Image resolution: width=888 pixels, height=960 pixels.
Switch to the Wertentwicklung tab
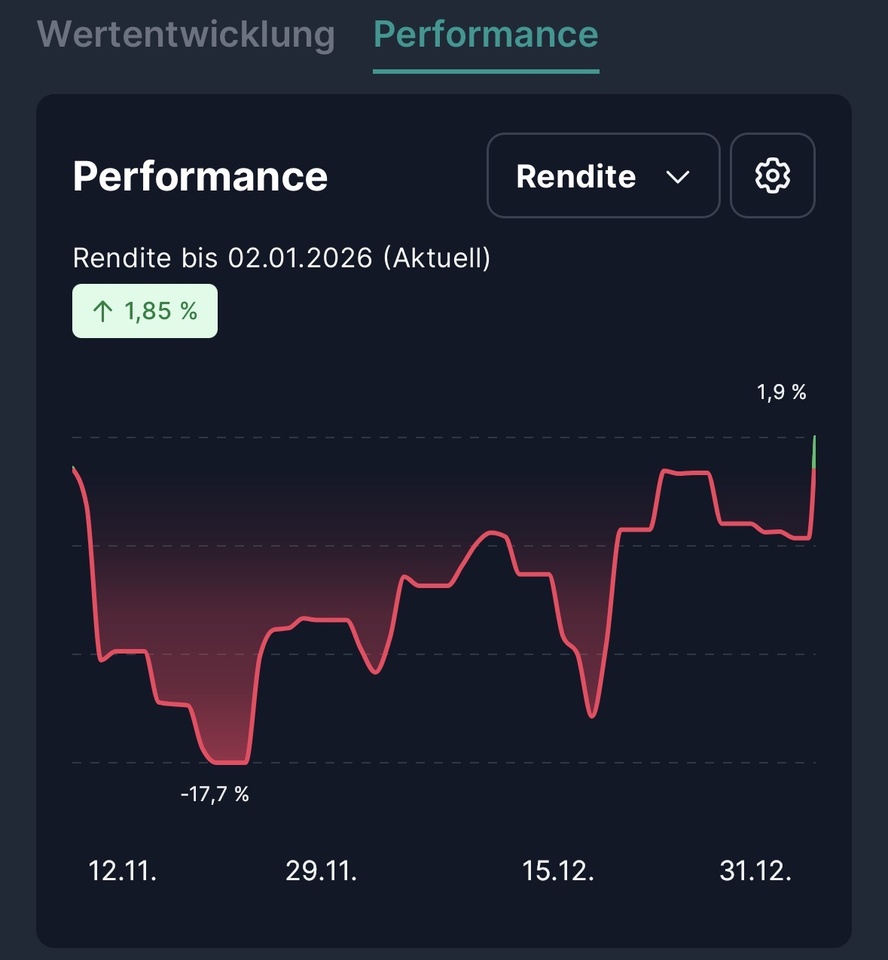[186, 34]
